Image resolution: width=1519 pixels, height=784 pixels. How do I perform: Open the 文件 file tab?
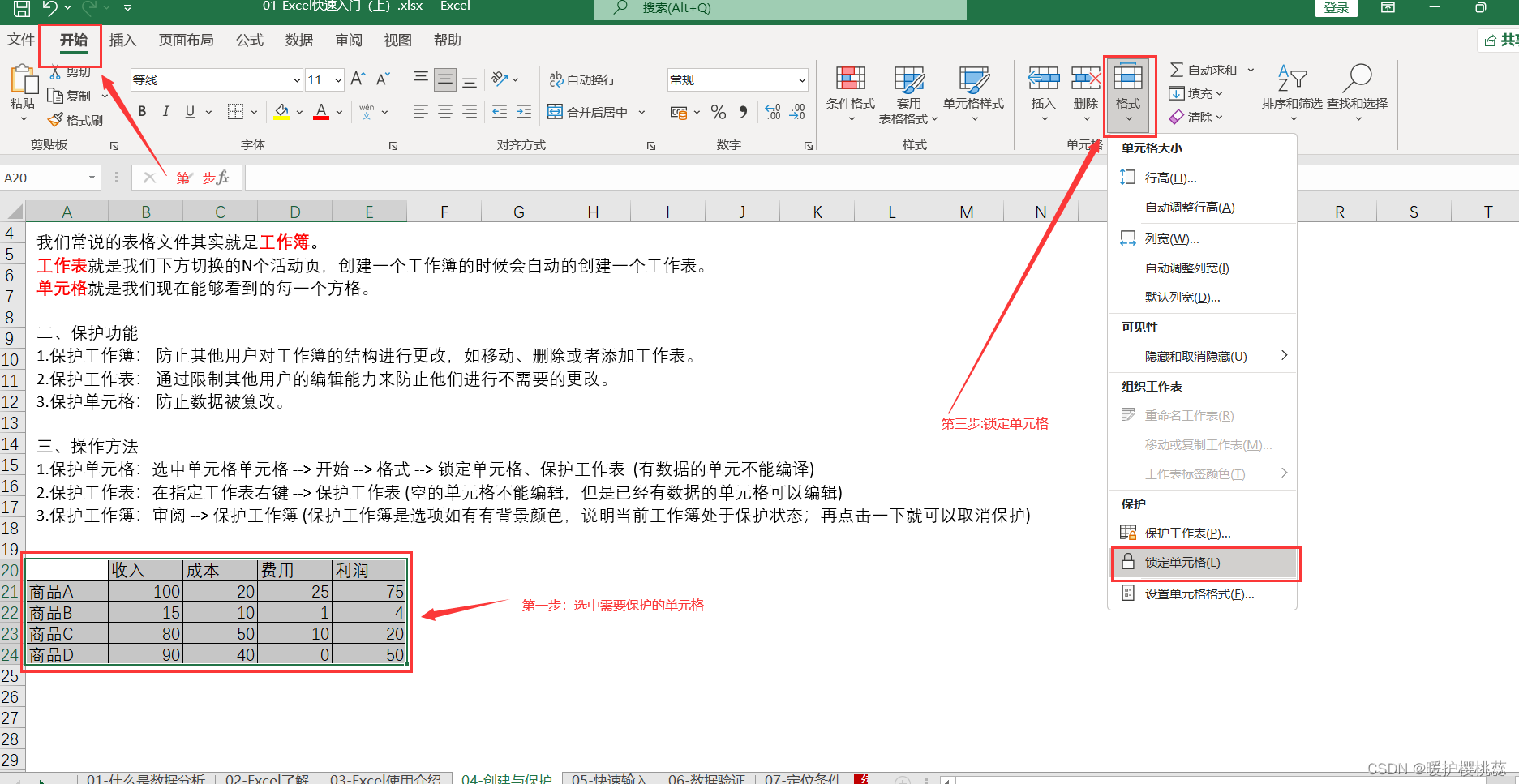[21, 40]
